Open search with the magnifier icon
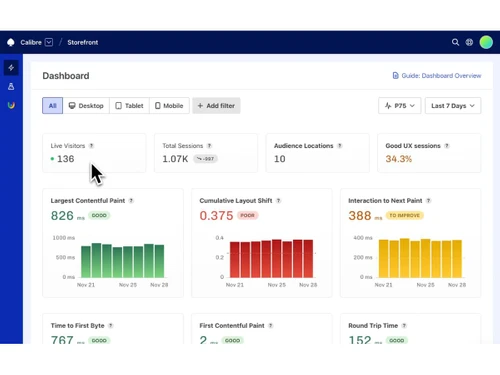The width and height of the screenshot is (500, 375). click(x=455, y=42)
